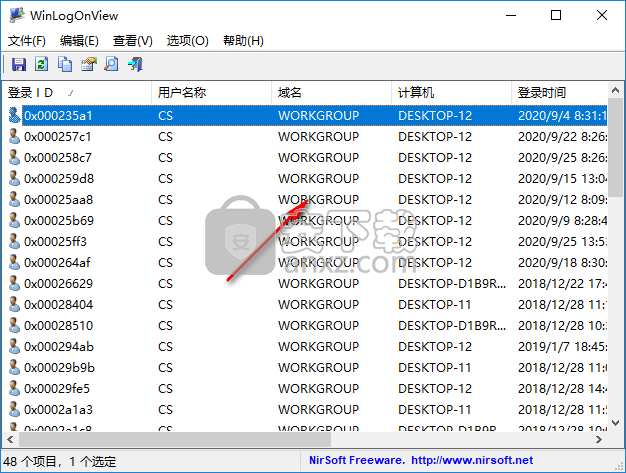Screen dimensions: 626x473
Task: Click the horizontal scrollbar right arrow
Action: click(x=599, y=439)
